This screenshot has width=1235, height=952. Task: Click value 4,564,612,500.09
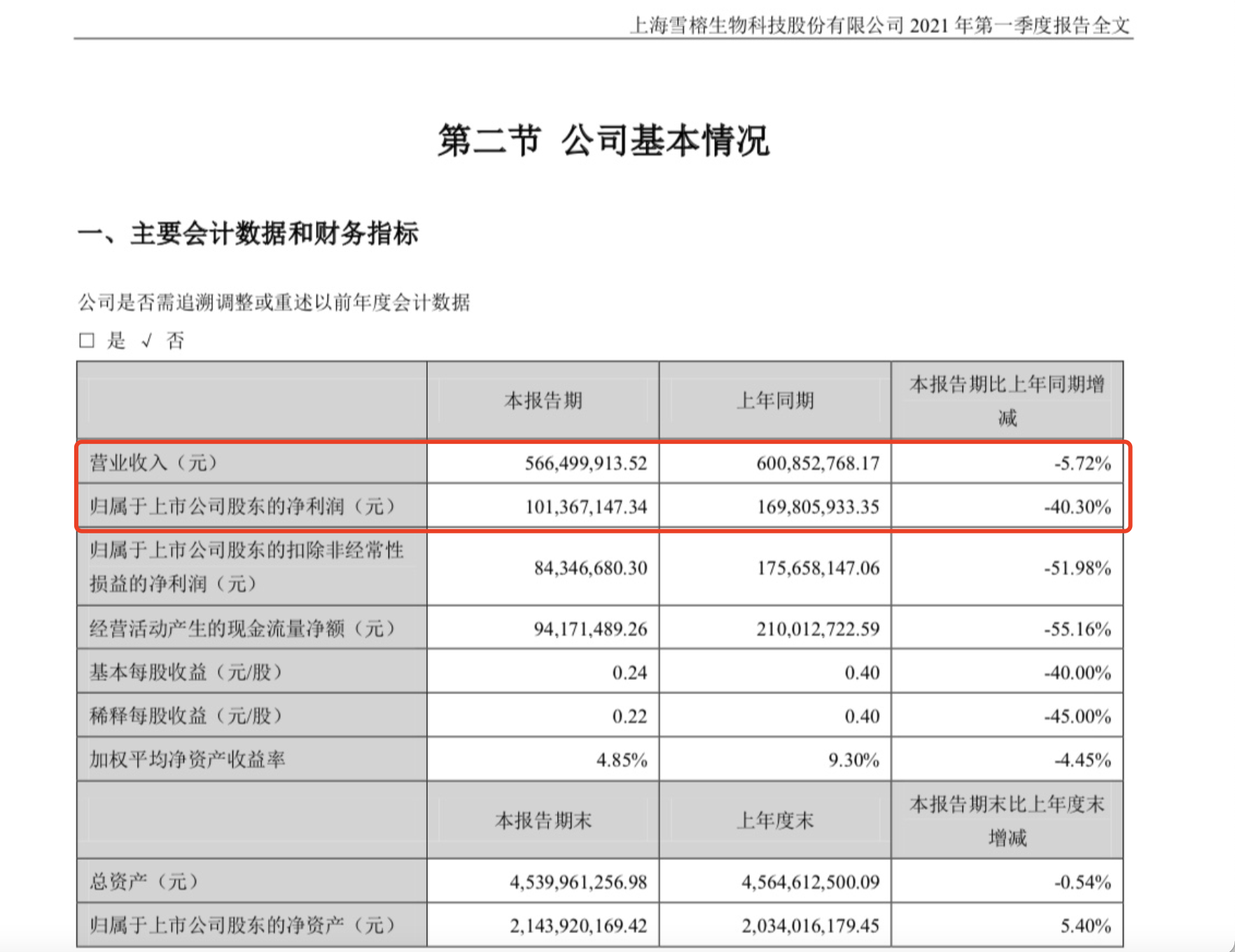[x=811, y=881]
